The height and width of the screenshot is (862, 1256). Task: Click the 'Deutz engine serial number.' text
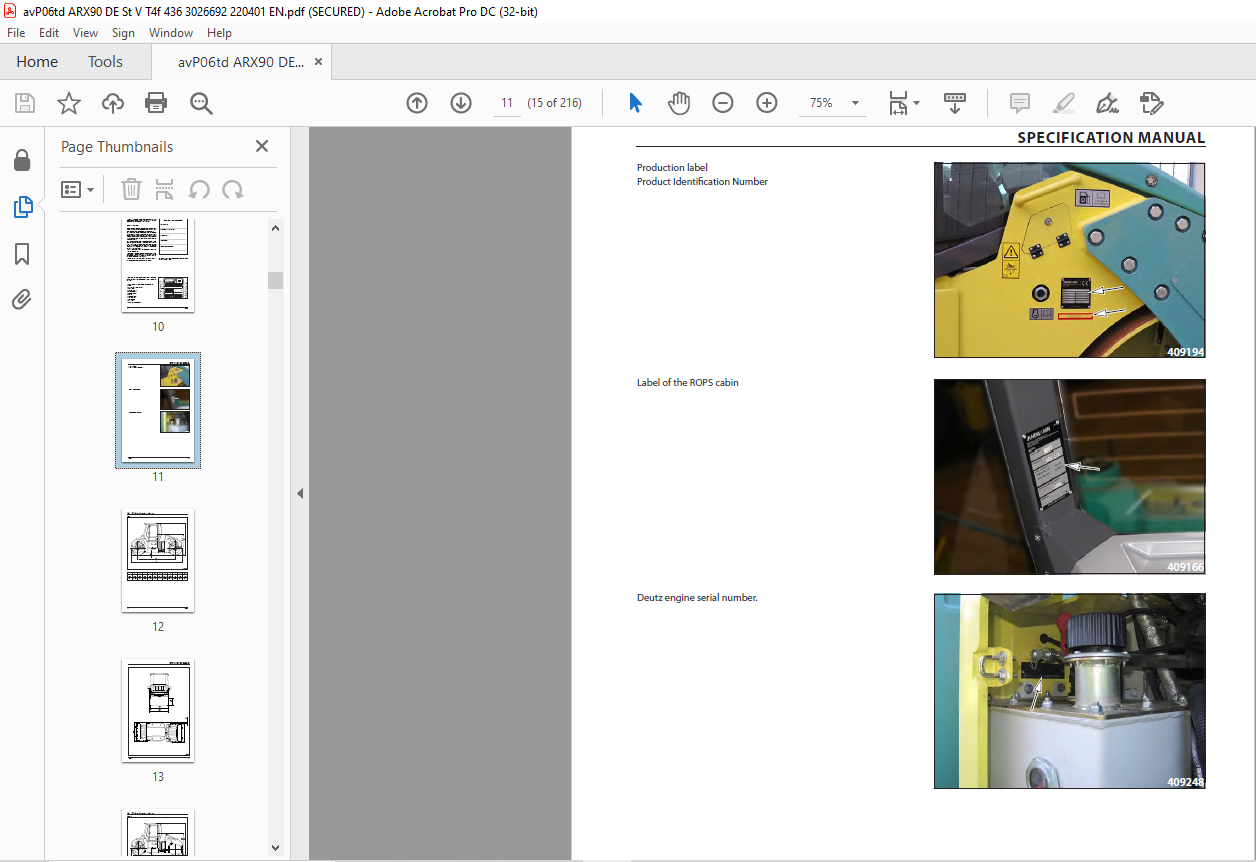[697, 598]
